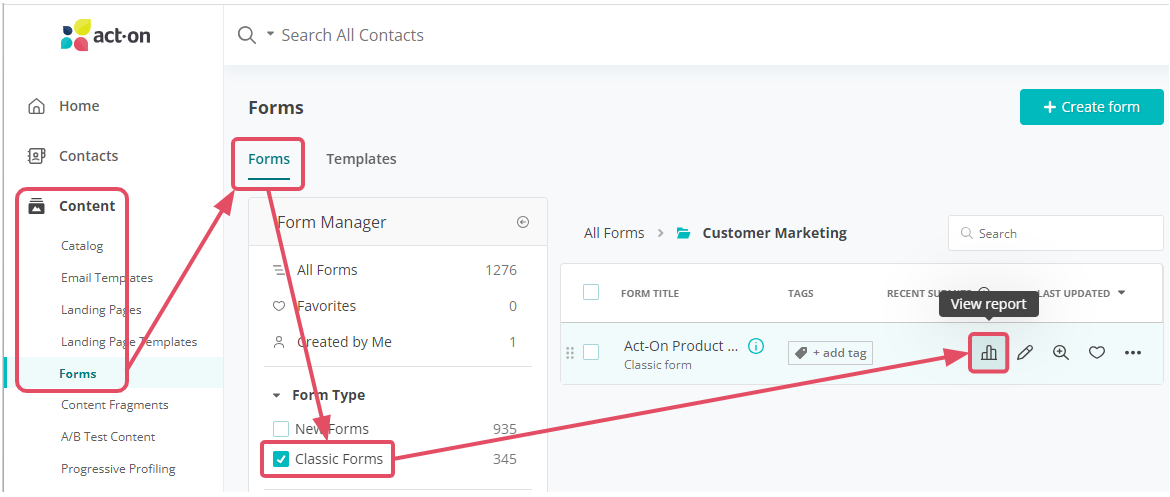Select Favorites filter
The image size is (1170, 497).
click(326, 306)
